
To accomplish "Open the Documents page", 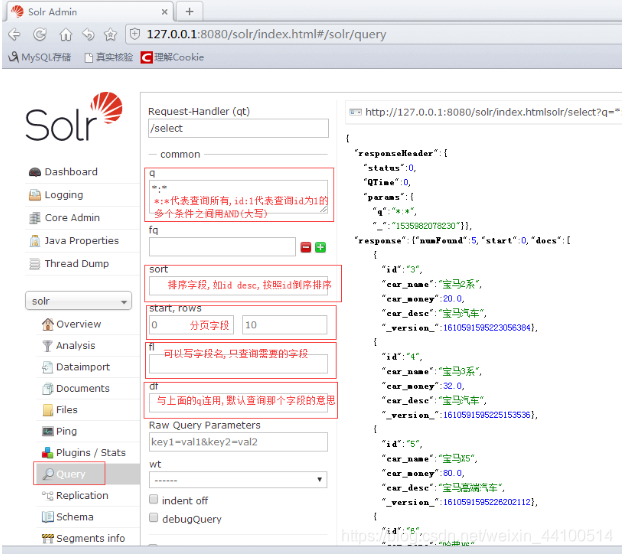I will pyautogui.click(x=83, y=388).
